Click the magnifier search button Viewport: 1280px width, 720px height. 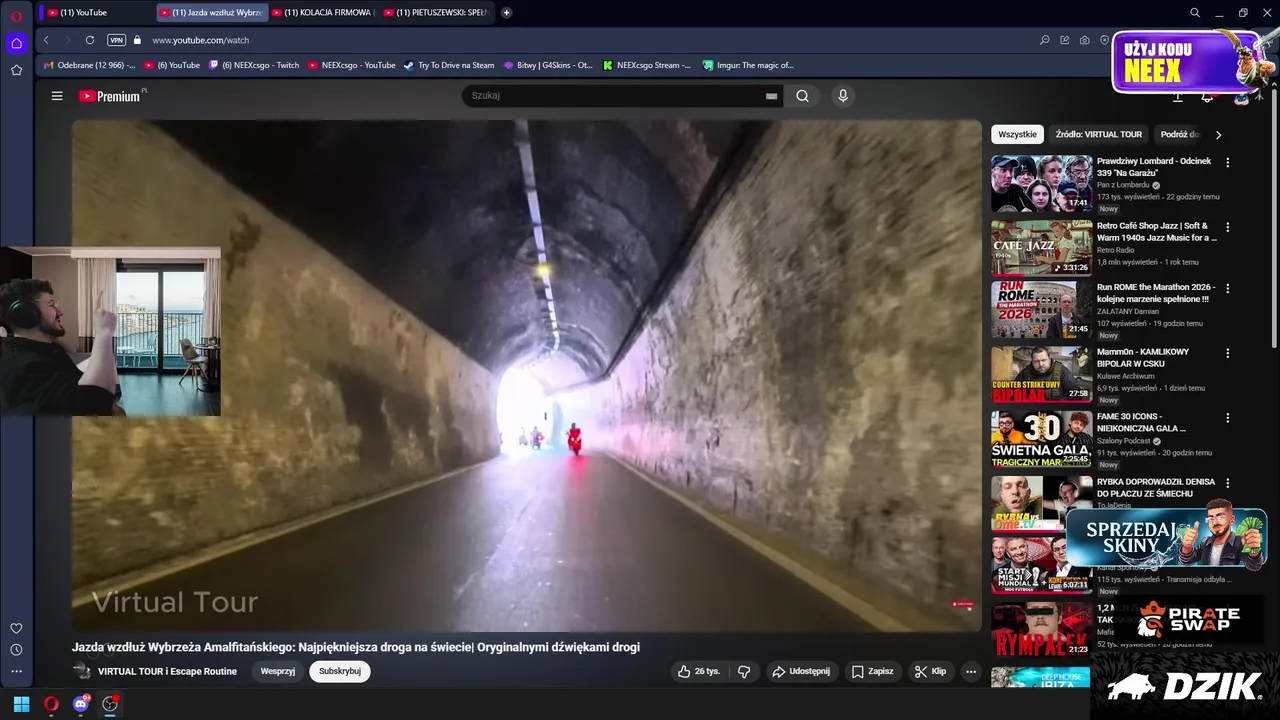pos(802,96)
